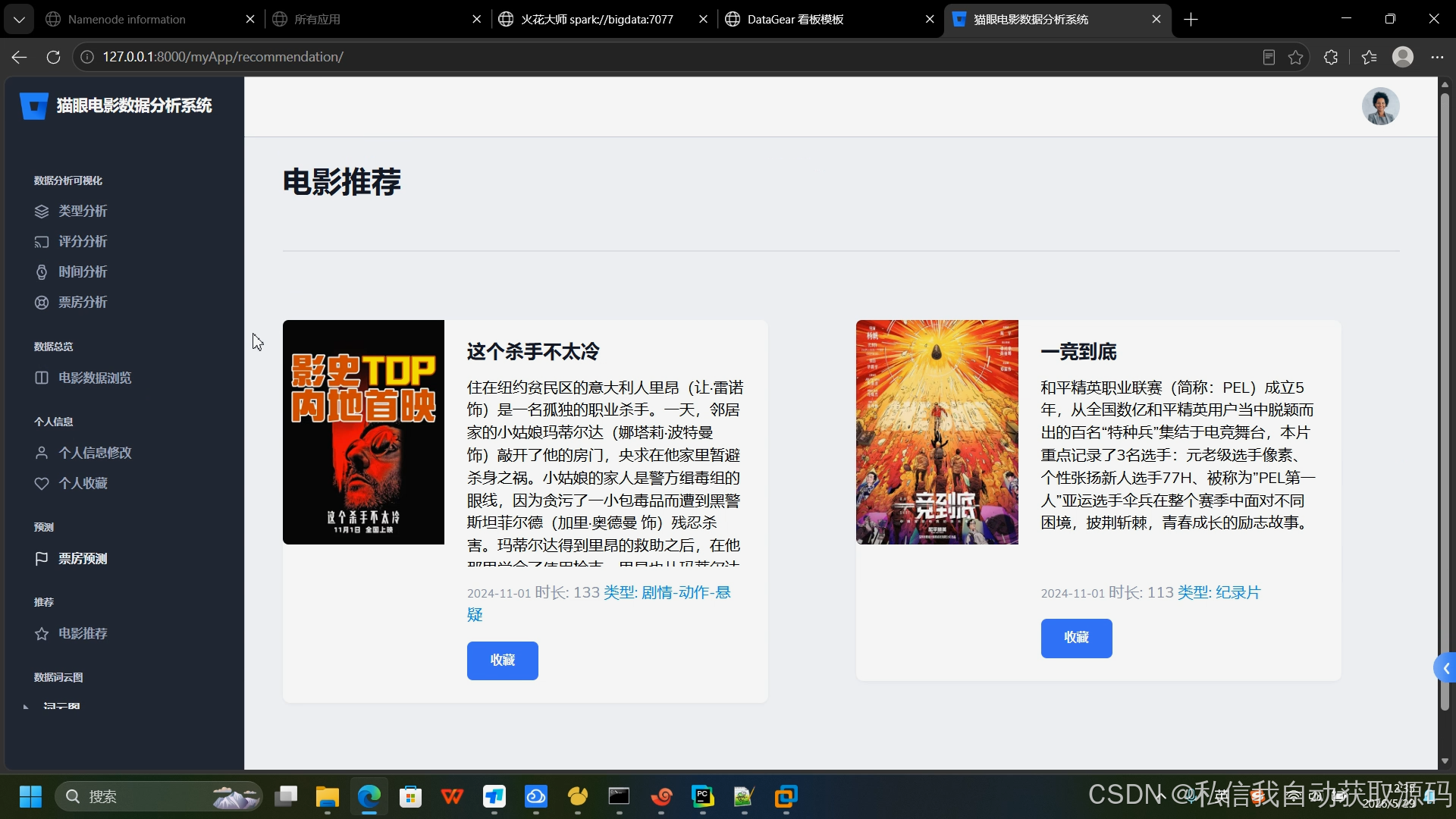Open the tab search dropdown chevron
Viewport: 1456px width, 819px height.
pyautogui.click(x=19, y=20)
